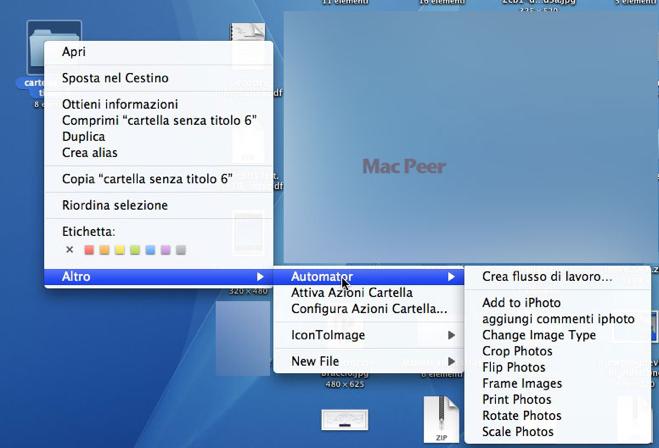Choose Duplica from the menu
Image resolution: width=659 pixels, height=448 pixels.
tap(158, 137)
